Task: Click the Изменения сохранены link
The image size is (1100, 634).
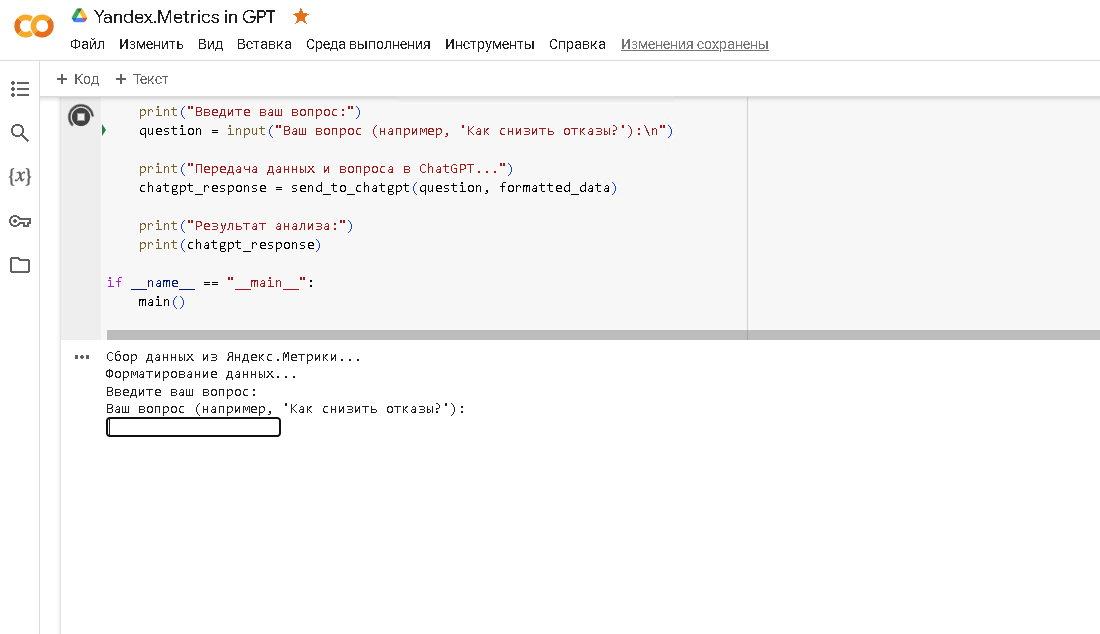Action: [695, 44]
